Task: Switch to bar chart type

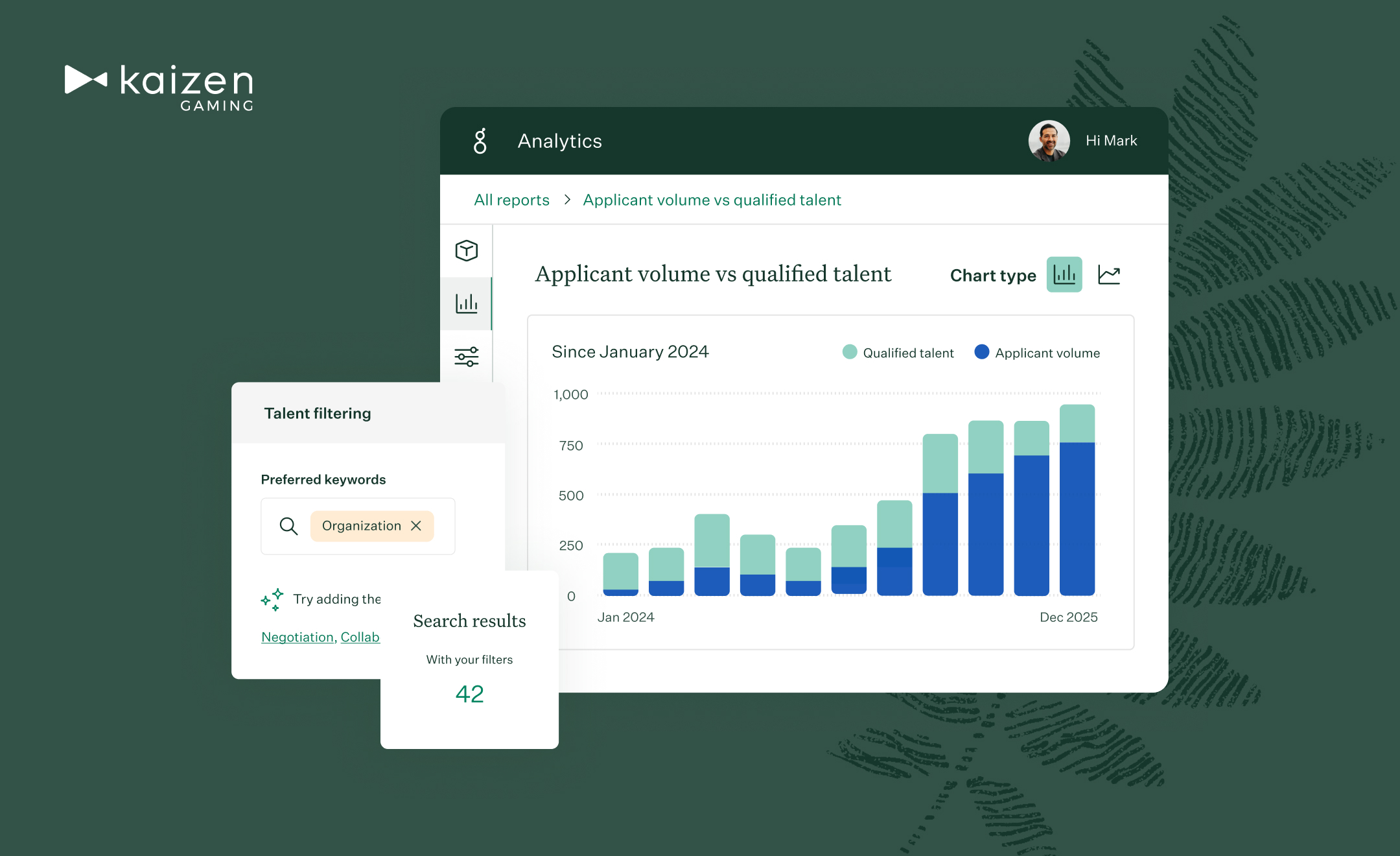Action: point(1064,275)
